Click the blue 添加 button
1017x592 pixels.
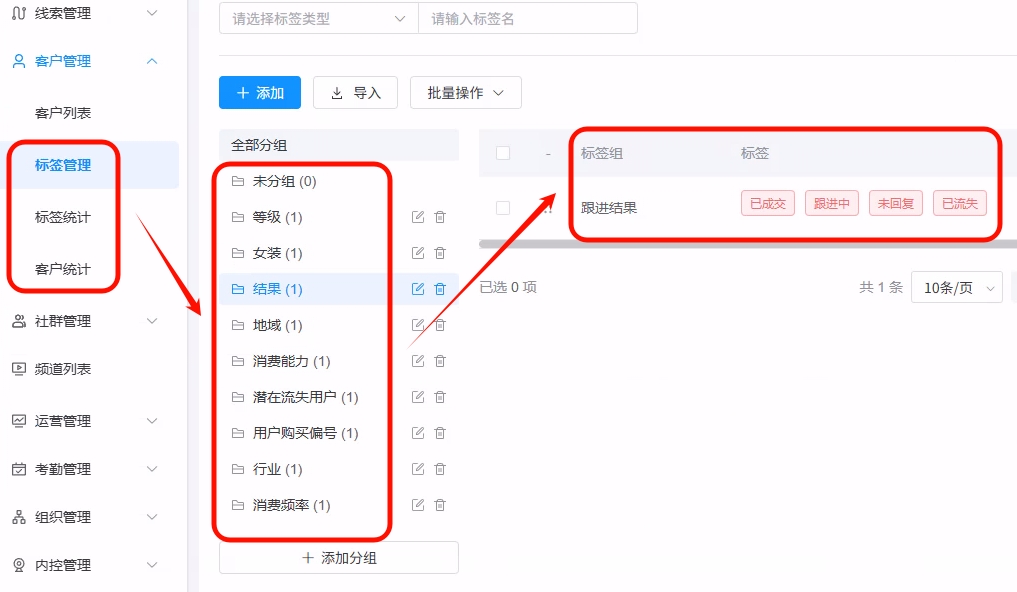pyautogui.click(x=260, y=93)
